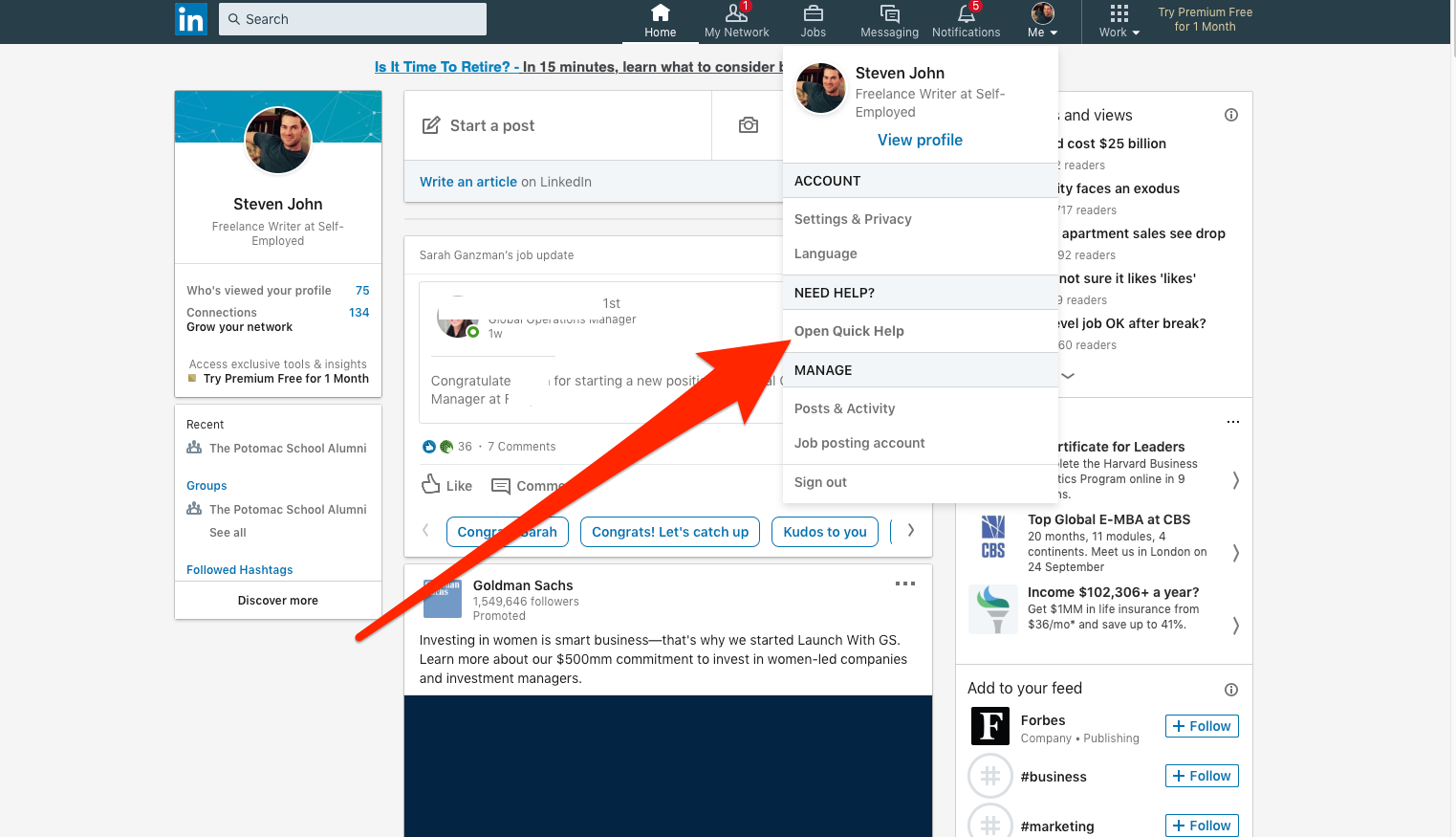This screenshot has width=1456, height=837.
Task: Click the Search input field
Action: click(x=352, y=18)
